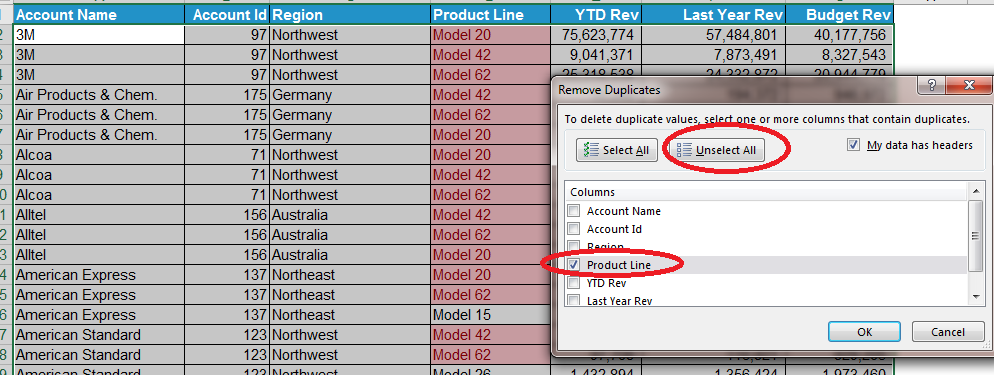Close the Remove Duplicates dialog
This screenshot has width=994, height=375.
(968, 86)
